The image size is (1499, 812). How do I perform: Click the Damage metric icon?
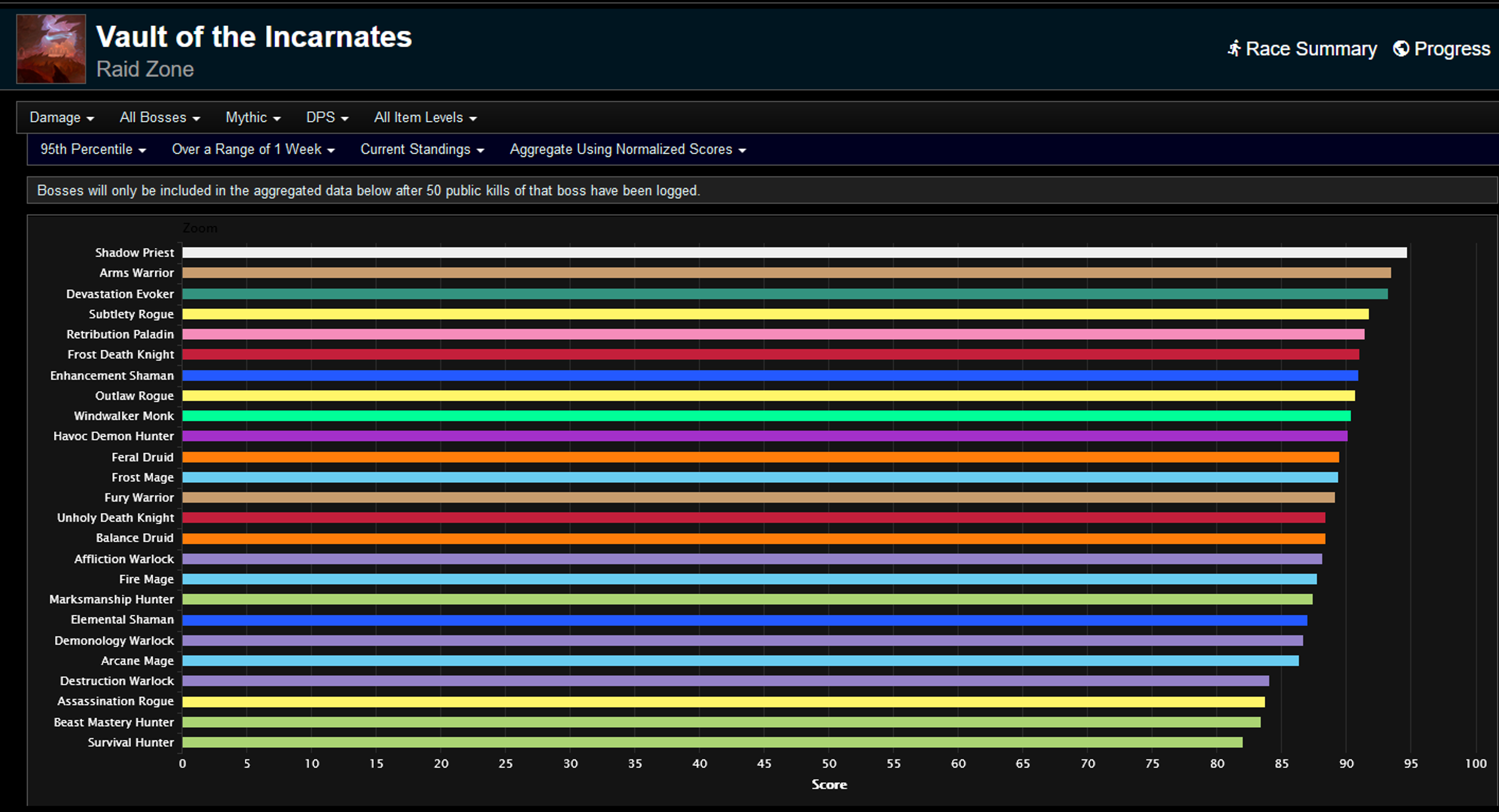(57, 117)
